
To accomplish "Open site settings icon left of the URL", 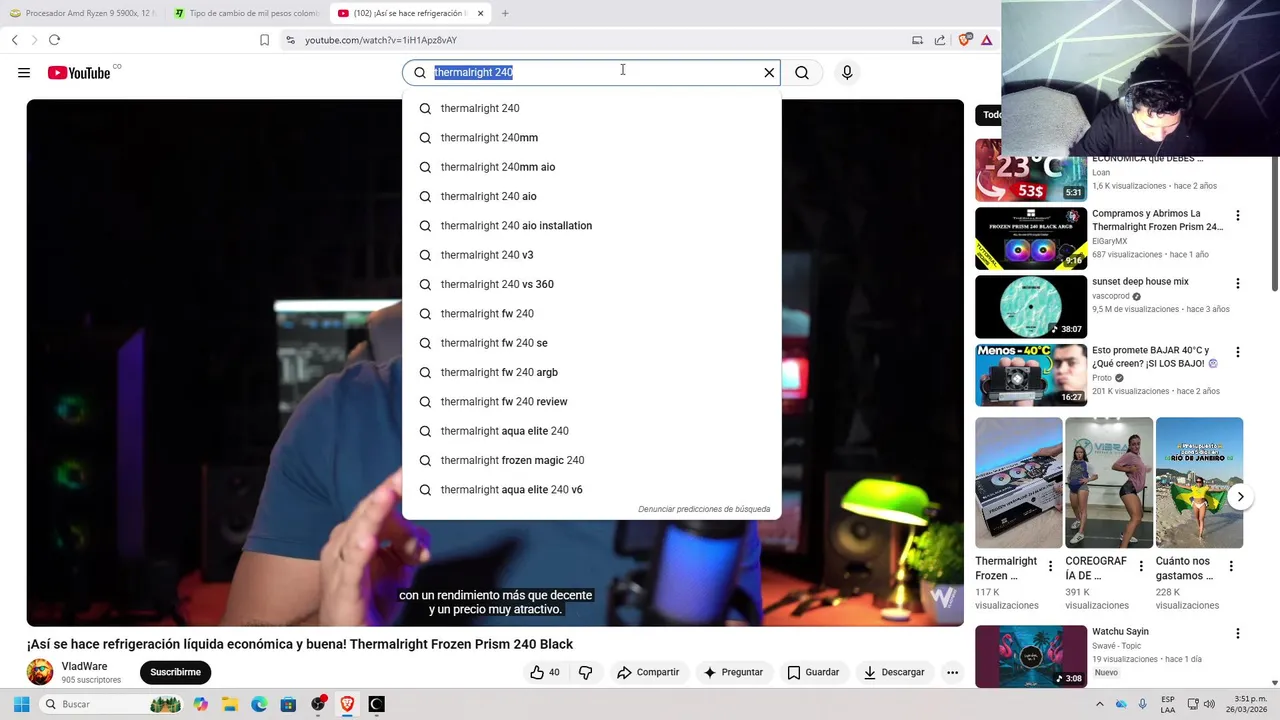I will pos(290,40).
